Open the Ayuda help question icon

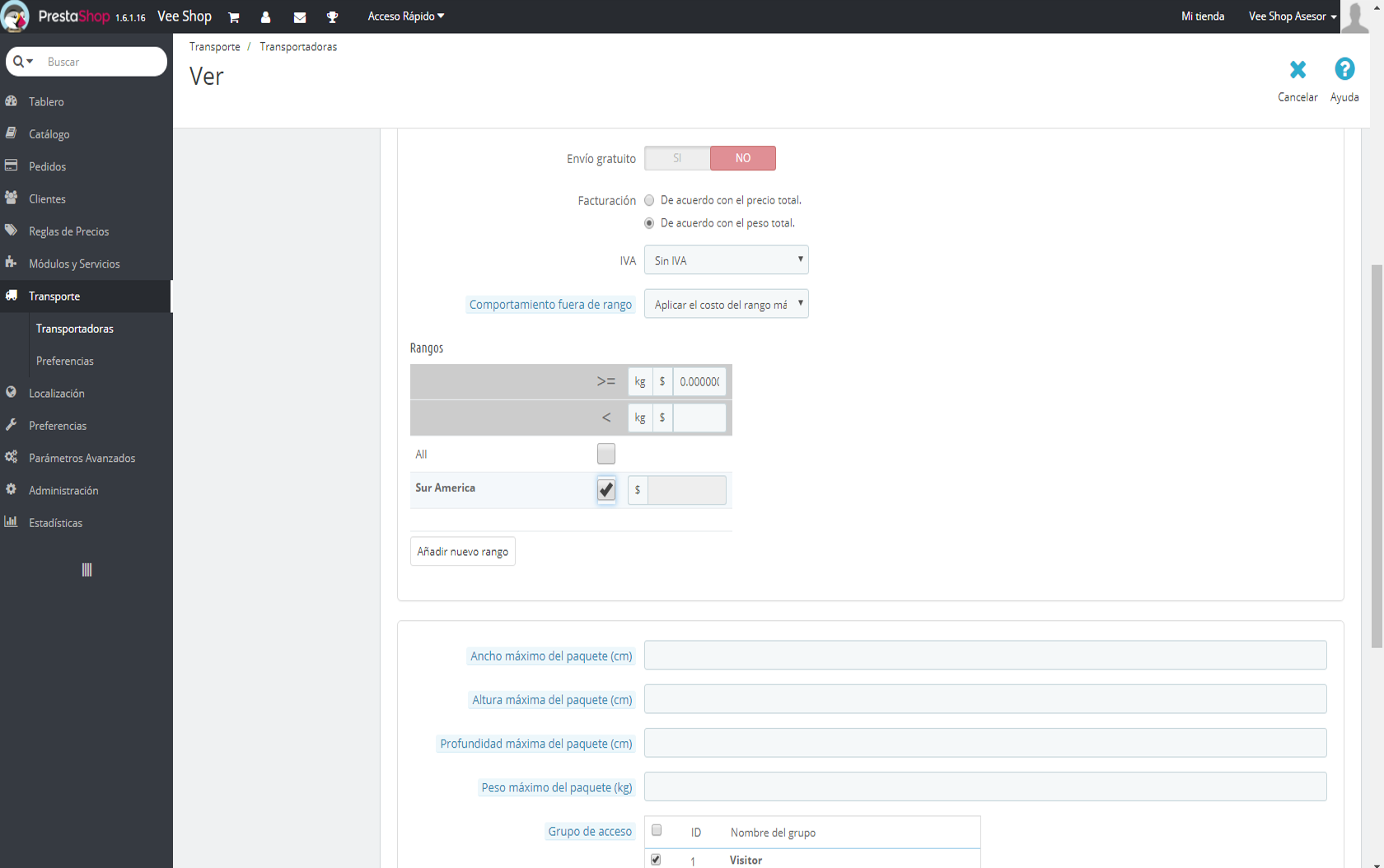point(1344,69)
